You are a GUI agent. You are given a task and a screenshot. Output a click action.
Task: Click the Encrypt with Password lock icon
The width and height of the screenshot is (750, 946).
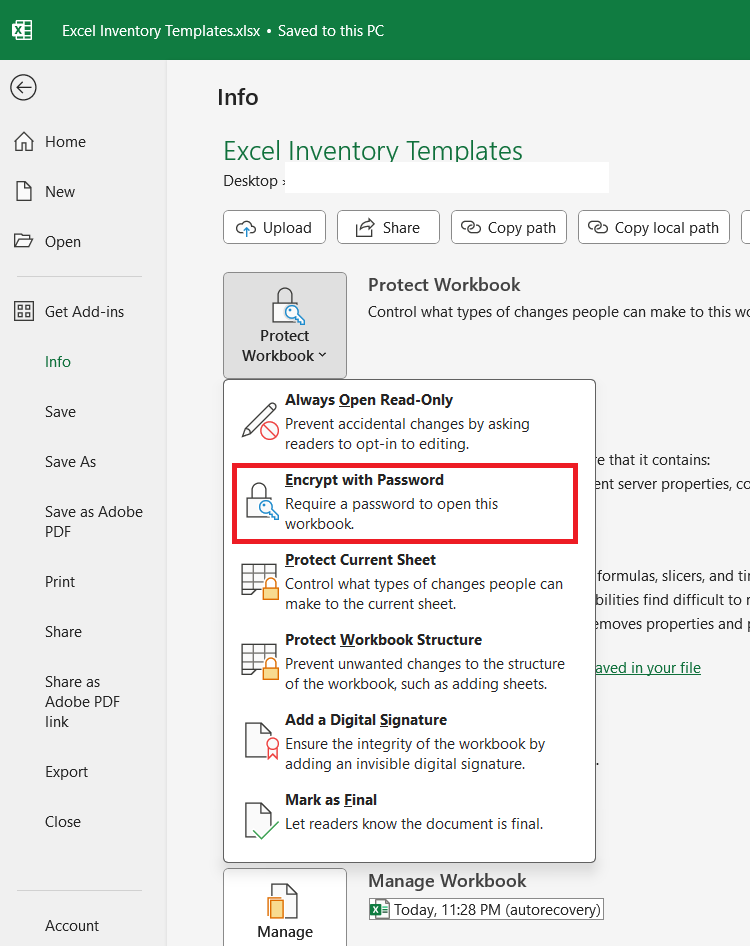[x=262, y=501]
